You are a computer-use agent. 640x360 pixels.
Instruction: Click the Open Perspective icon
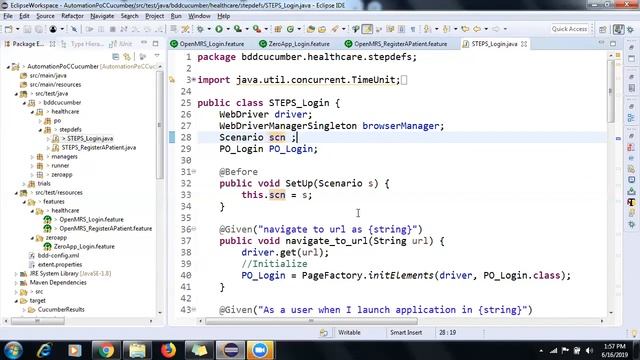click(603, 29)
